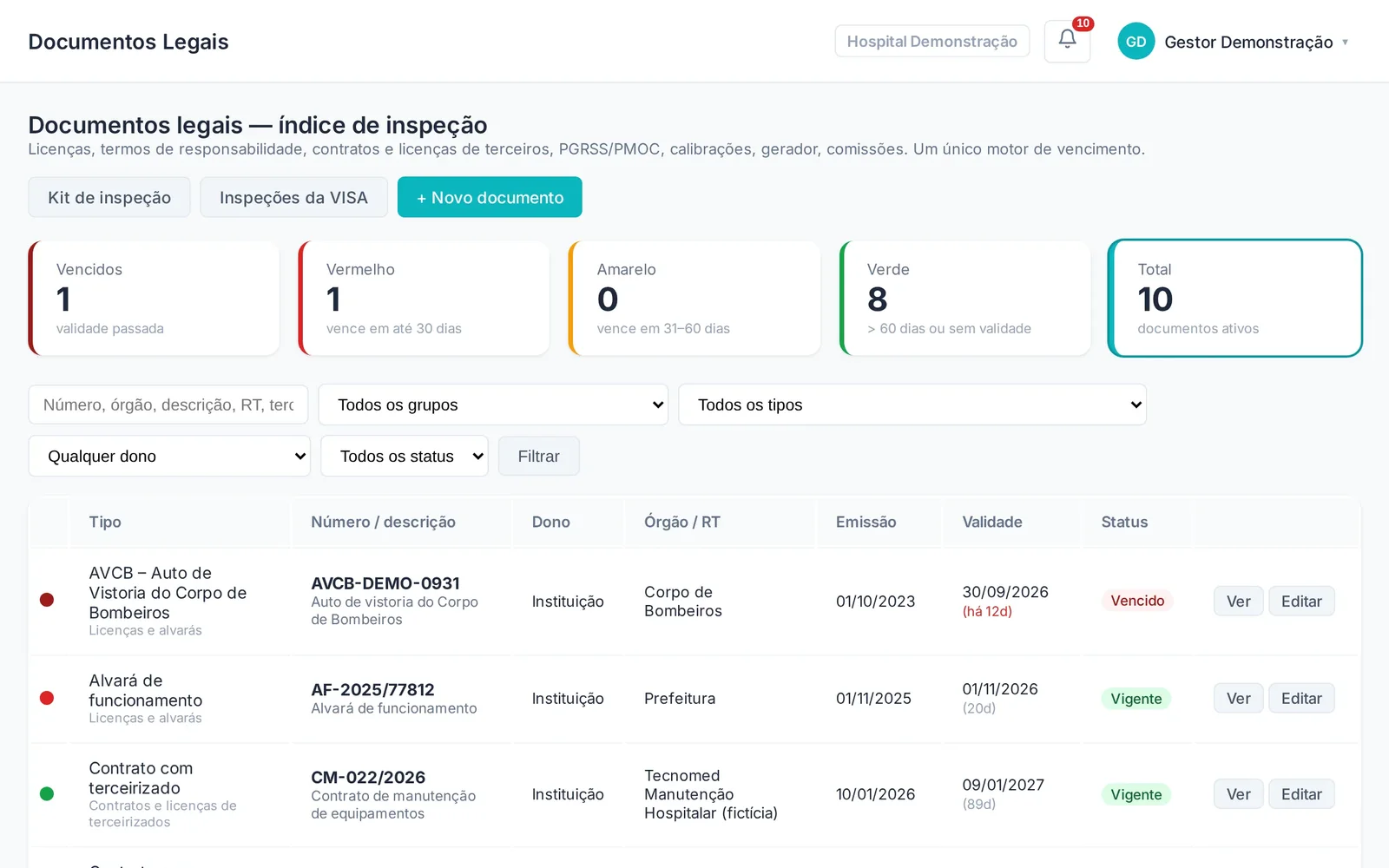Click the Hospital Demonstração button
Image resolution: width=1389 pixels, height=868 pixels.
pos(932,41)
